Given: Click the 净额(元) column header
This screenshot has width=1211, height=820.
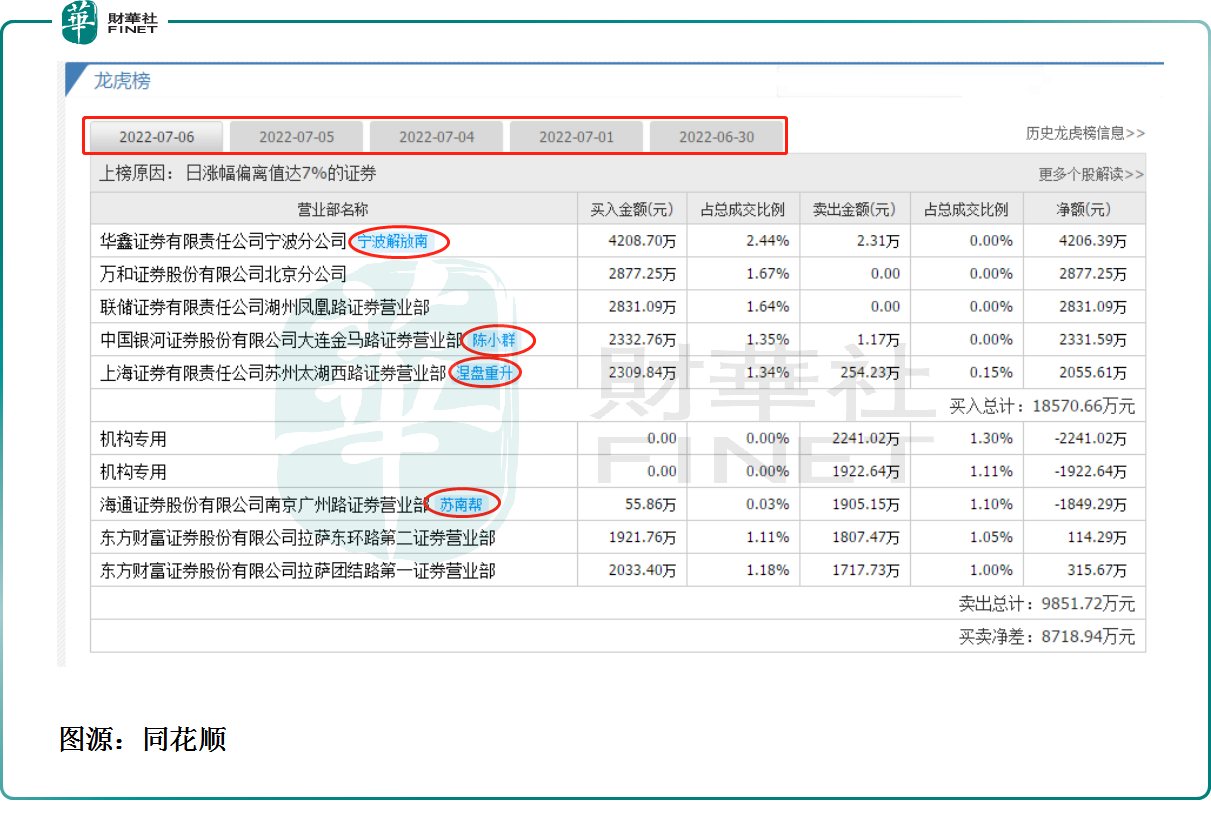Looking at the screenshot, I should point(1083,209).
